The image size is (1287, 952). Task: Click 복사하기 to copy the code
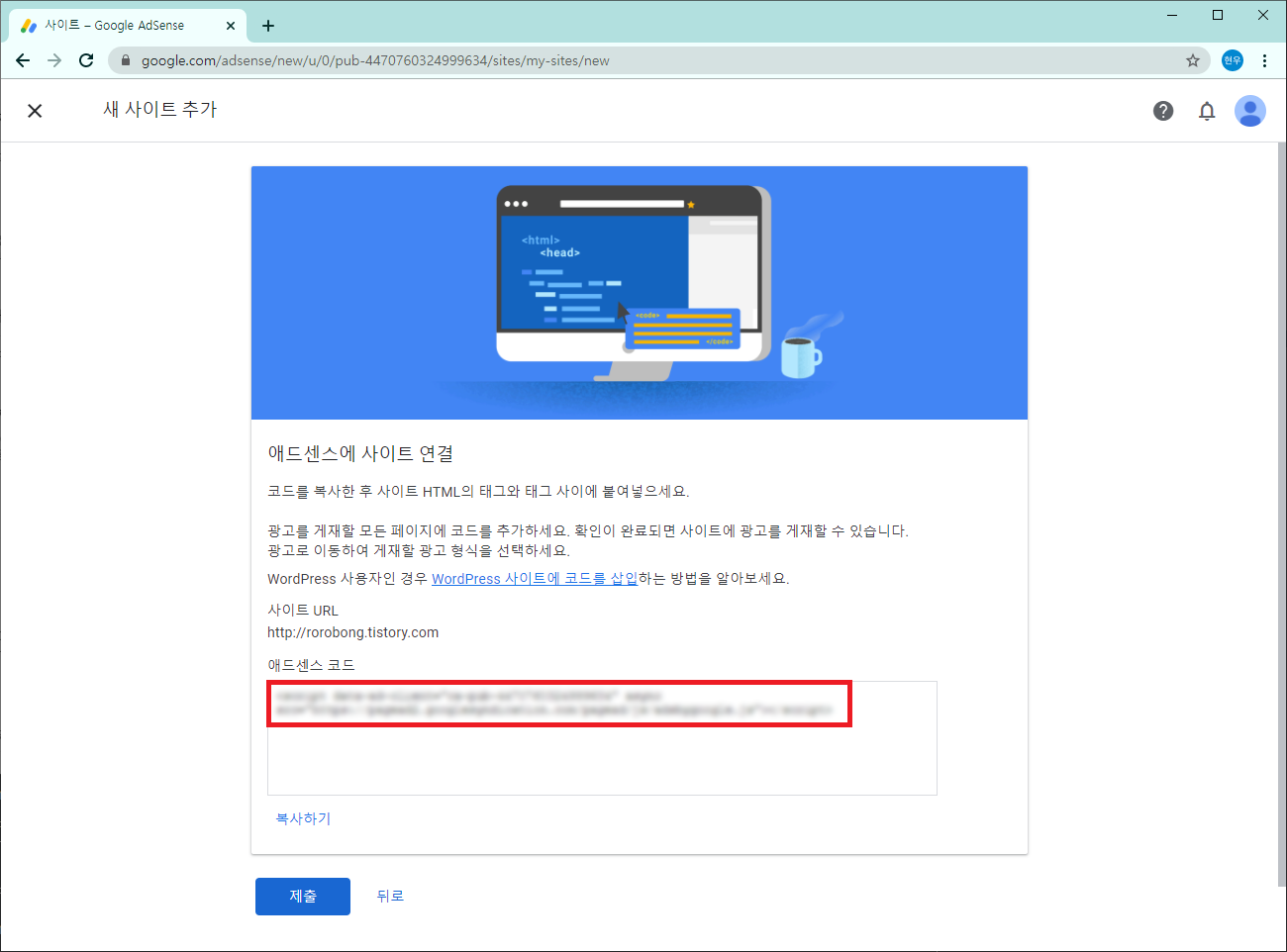pyautogui.click(x=303, y=818)
